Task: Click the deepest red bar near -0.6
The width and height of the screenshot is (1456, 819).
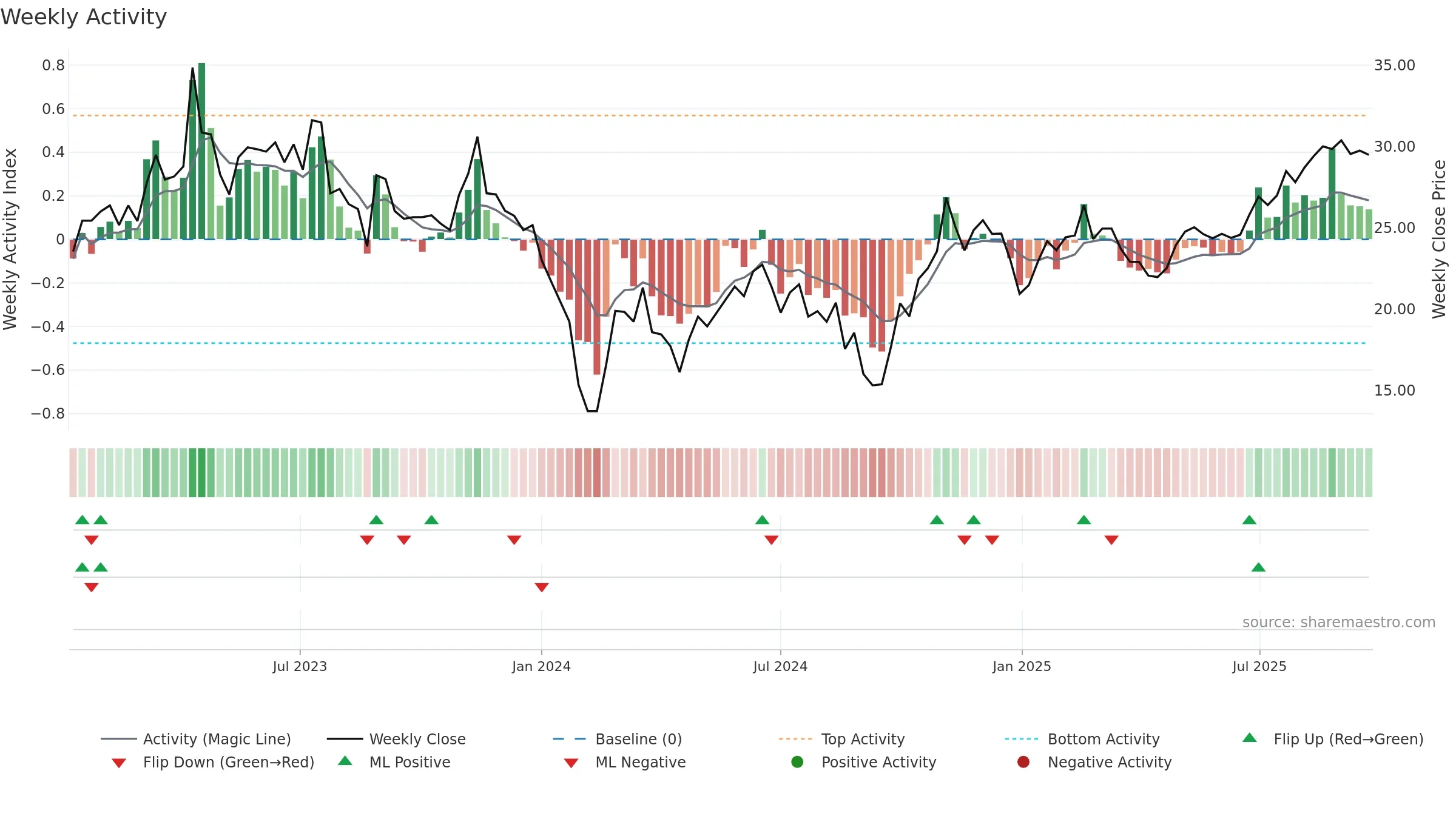Action: click(597, 307)
